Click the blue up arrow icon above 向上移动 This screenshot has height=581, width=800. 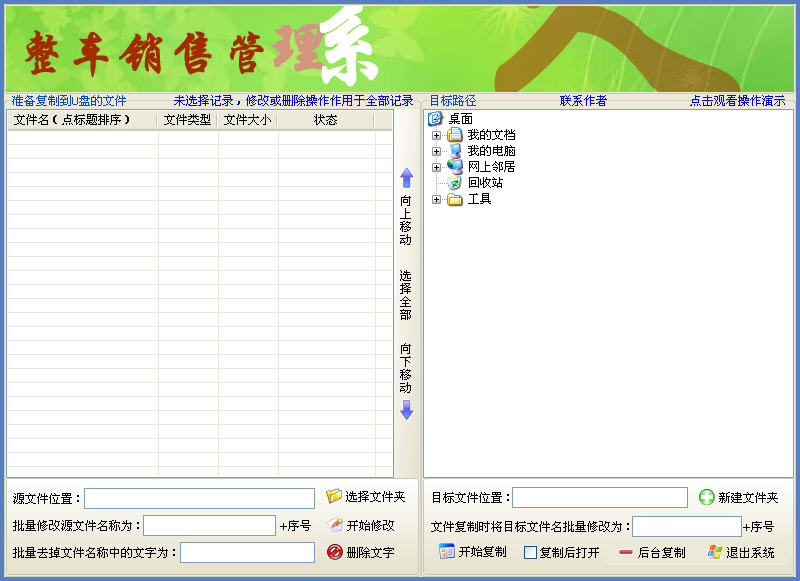coord(406,178)
